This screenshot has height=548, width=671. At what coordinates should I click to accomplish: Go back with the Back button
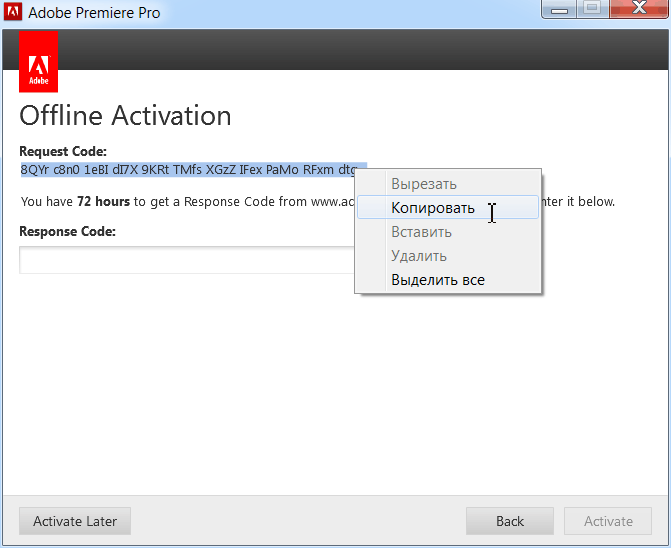click(510, 521)
